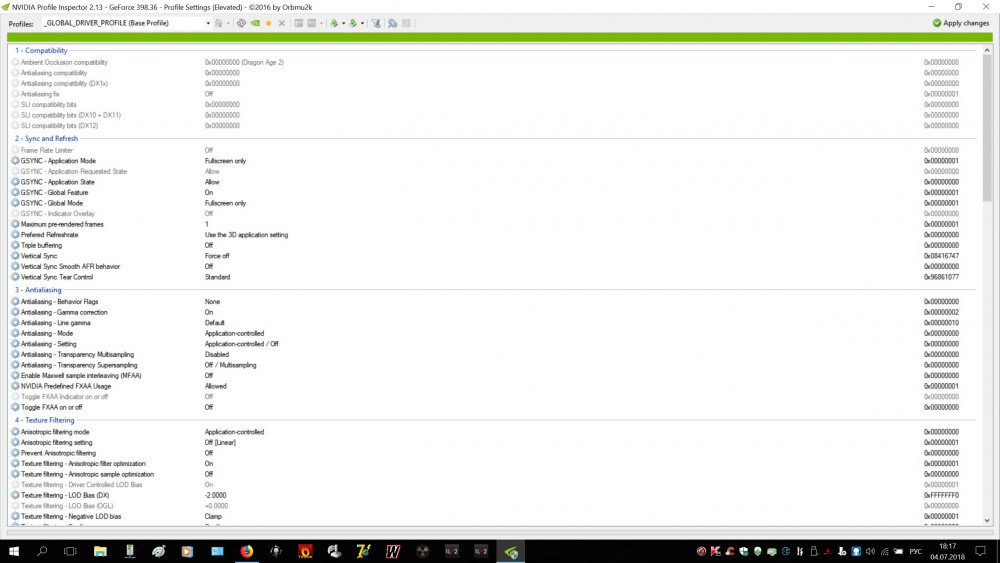The image size is (1000, 563).
Task: Open the export profiles dropdown arrow
Action: coord(344,23)
